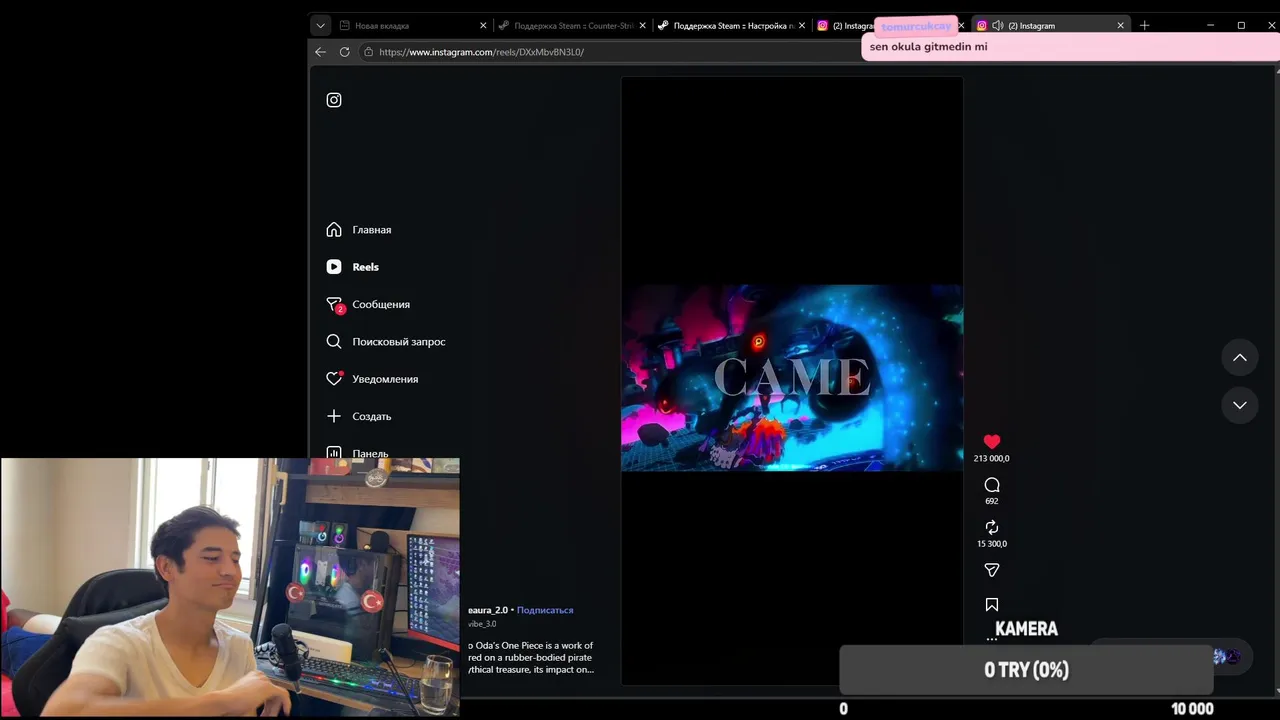Screen dimensions: 1280x720
Task: Click the reel video showing CAME text
Action: point(792,378)
